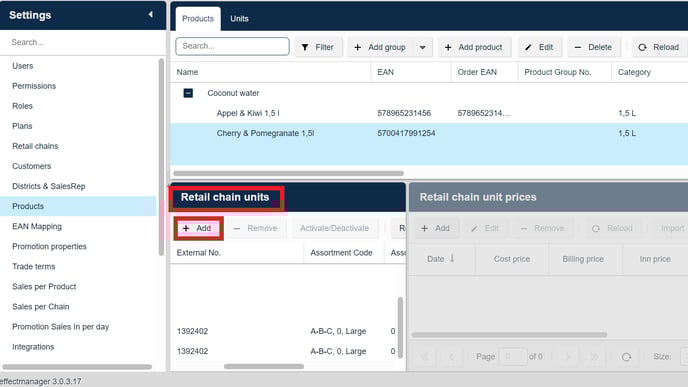
Task: Open EAN Mapping settings page
Action: 37,226
